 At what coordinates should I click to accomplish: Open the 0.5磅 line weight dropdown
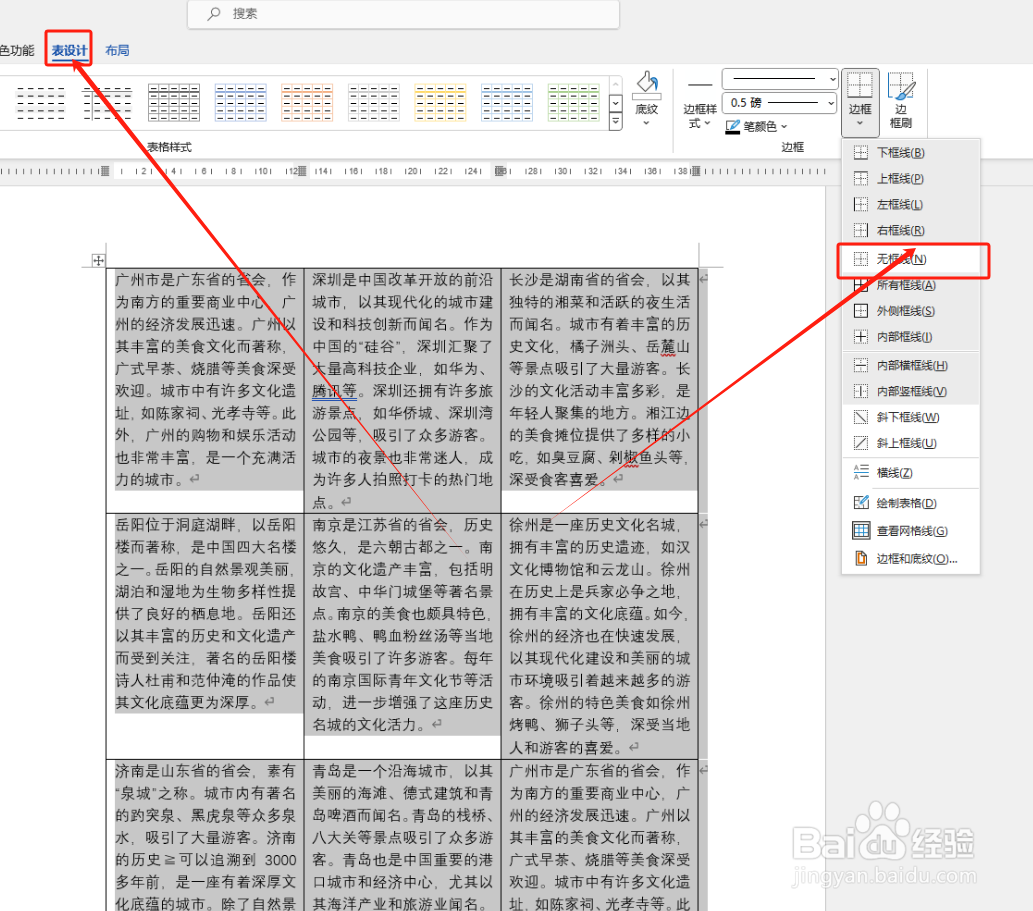833,103
